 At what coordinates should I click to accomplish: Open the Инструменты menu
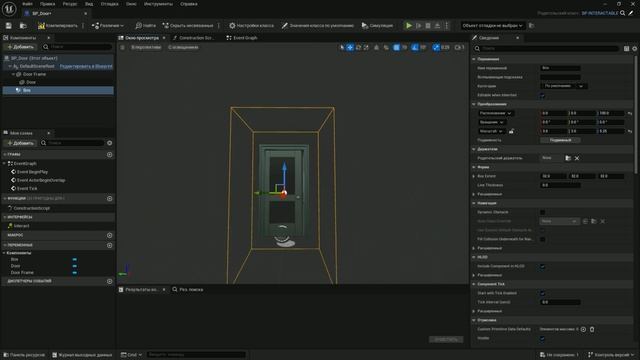(158, 4)
